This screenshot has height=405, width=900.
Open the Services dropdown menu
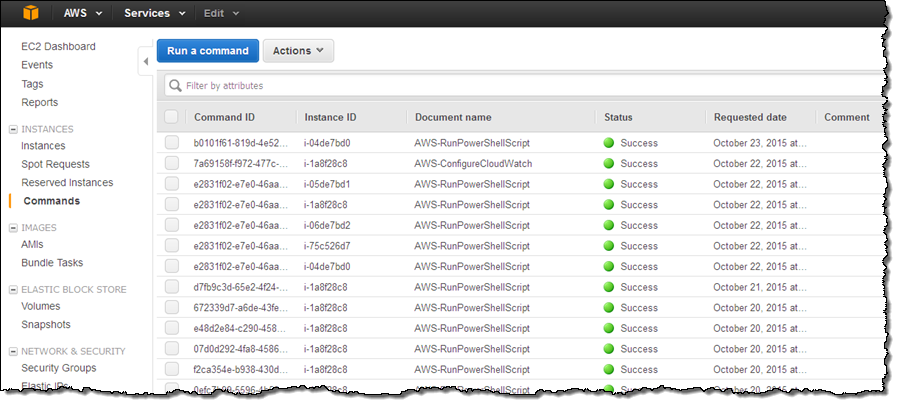(154, 14)
